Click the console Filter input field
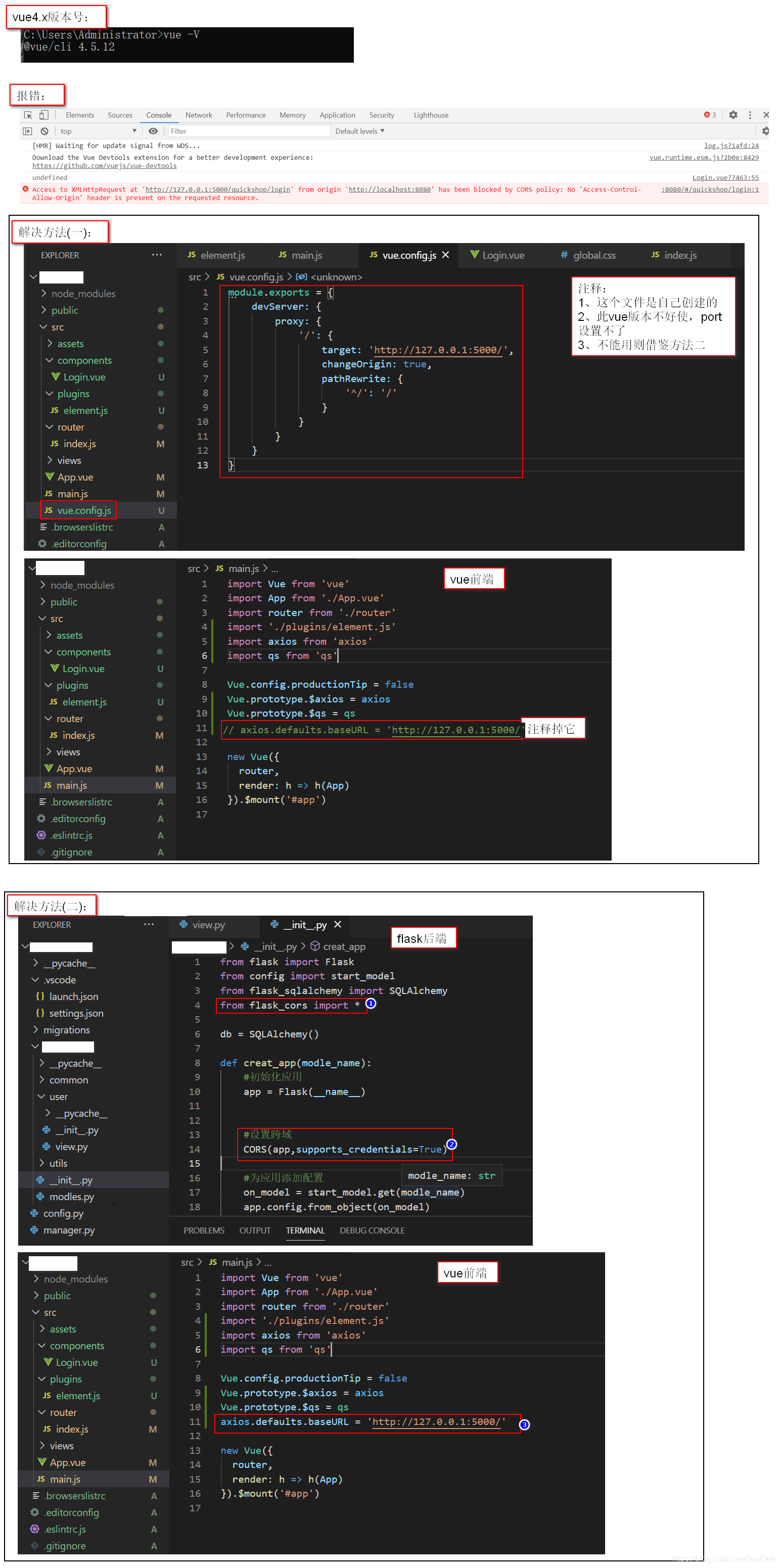The image size is (780, 1568). tap(248, 131)
